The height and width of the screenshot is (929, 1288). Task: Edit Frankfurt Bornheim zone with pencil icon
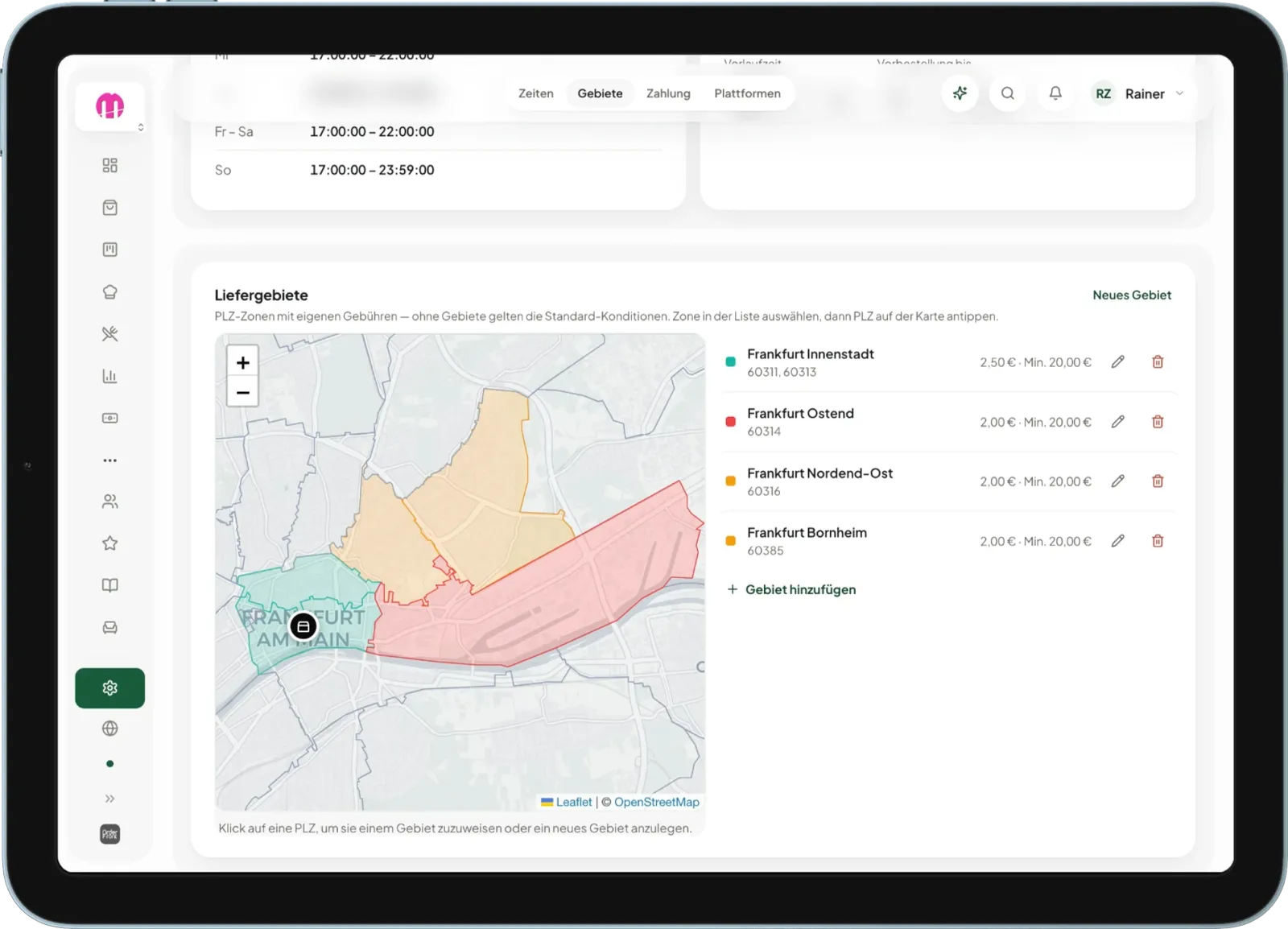tap(1118, 541)
